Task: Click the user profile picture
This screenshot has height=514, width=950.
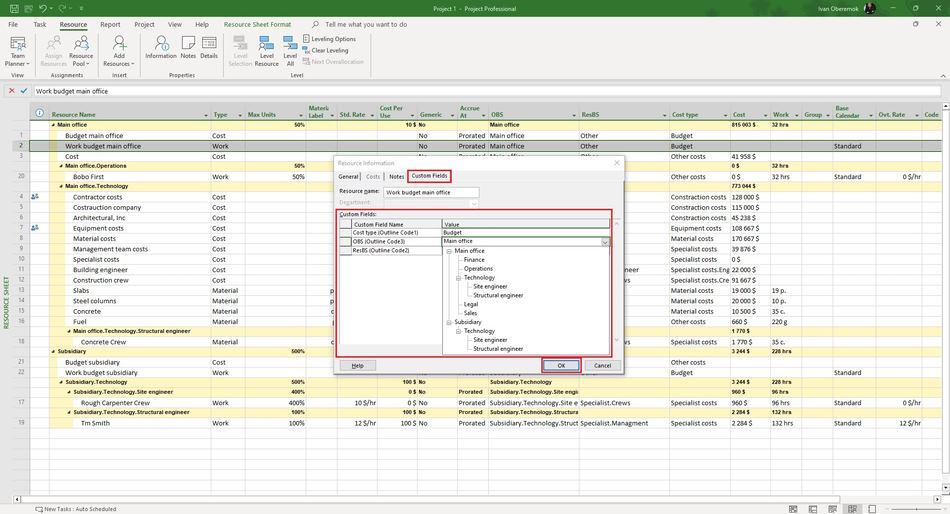Action: tap(869, 8)
